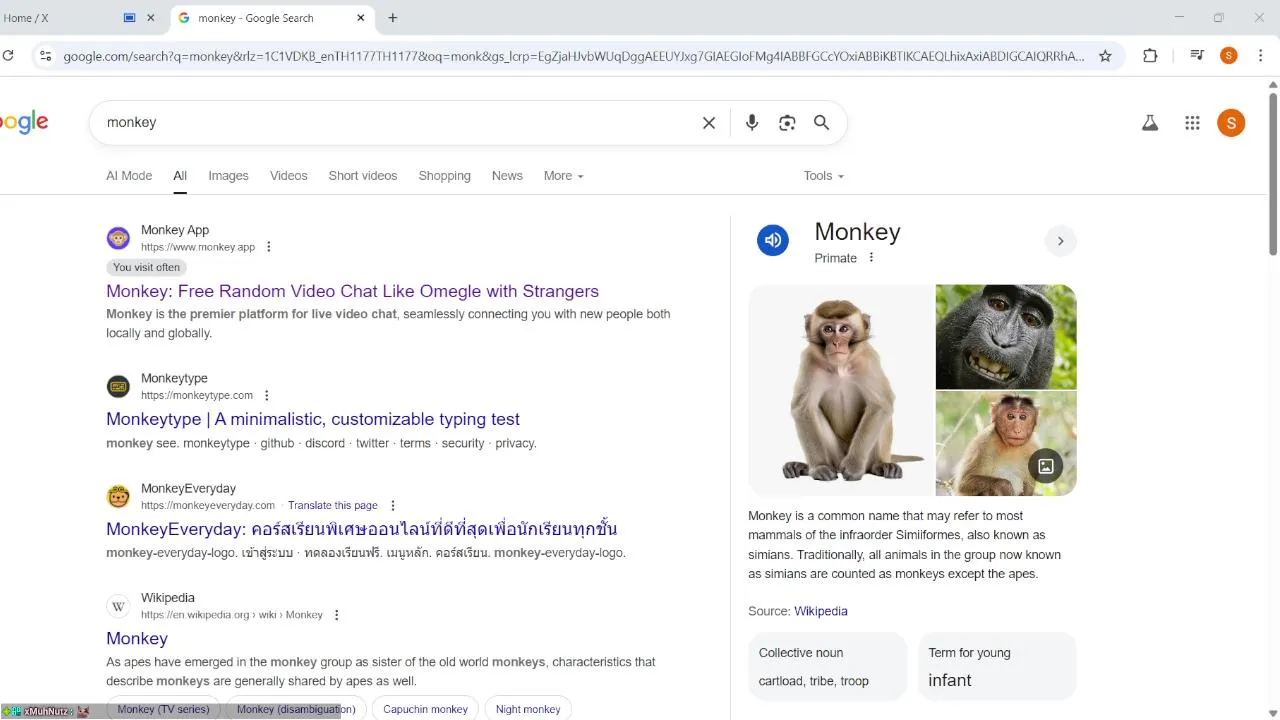Open the Google apps grid
Viewport: 1280px width, 720px height.
point(1192,123)
